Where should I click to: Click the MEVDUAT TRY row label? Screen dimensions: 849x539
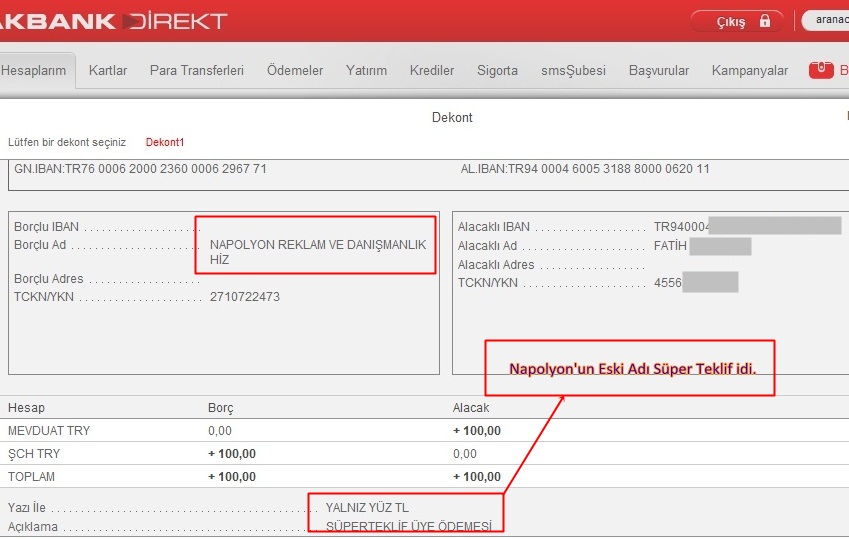pos(49,431)
